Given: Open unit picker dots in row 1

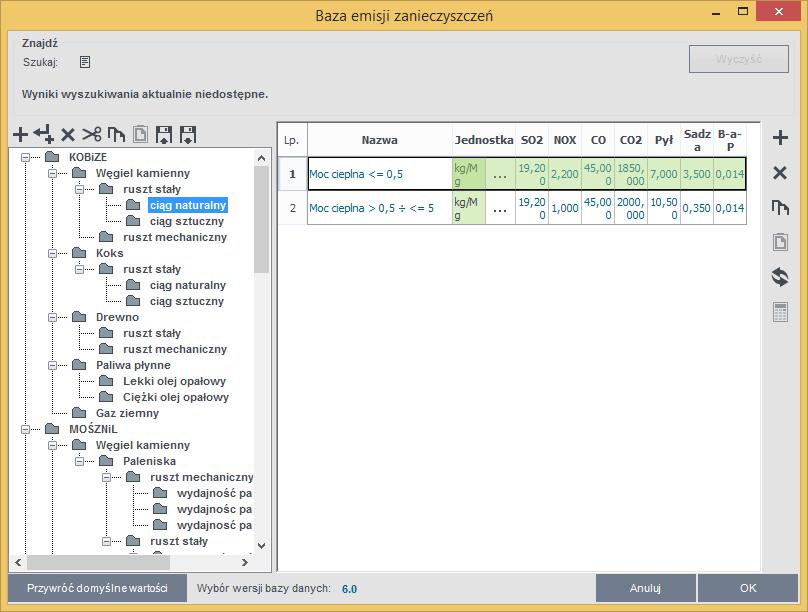Looking at the screenshot, I should pyautogui.click(x=500, y=174).
